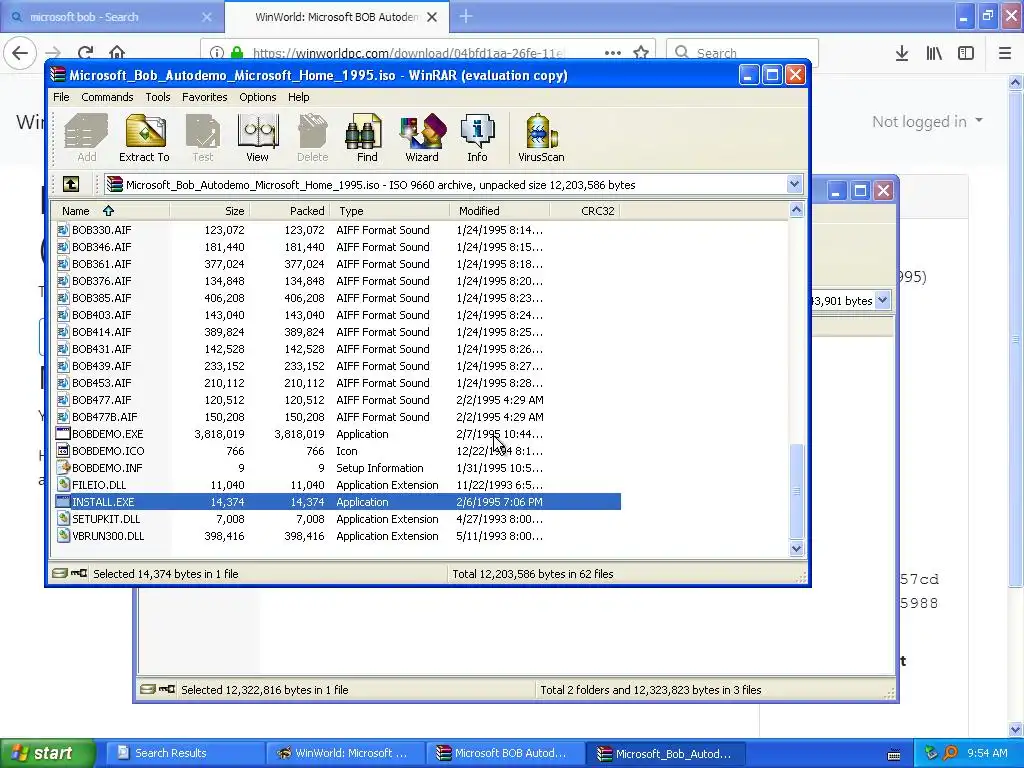Sort the list by Size column

210,210
